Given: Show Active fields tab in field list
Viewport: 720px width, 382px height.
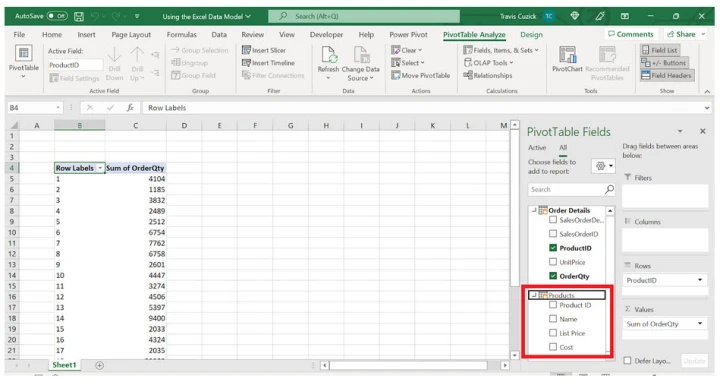Looking at the screenshot, I should tap(537, 147).
